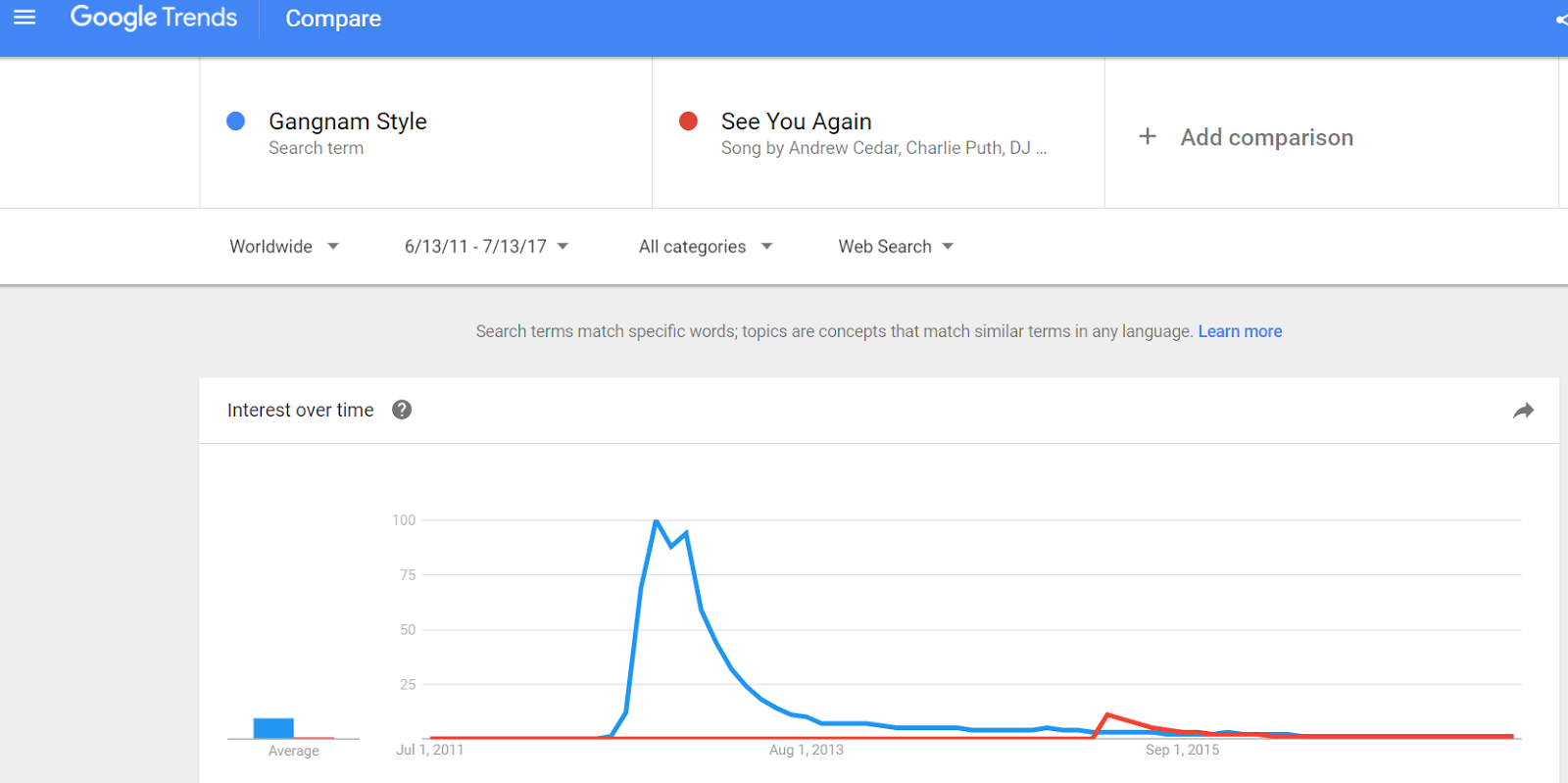
Task: Click the Add comparison button
Action: click(1266, 137)
